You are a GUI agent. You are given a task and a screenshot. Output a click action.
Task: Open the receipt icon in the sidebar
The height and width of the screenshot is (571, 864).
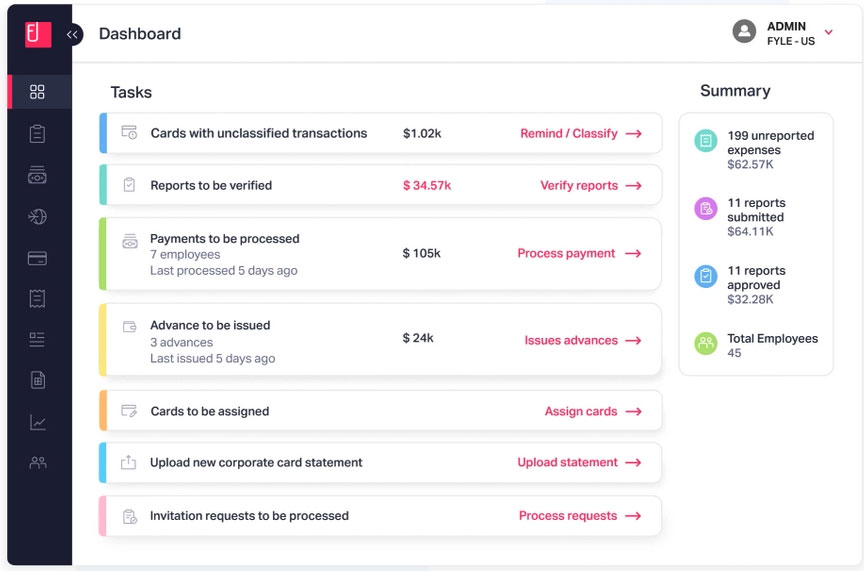tap(38, 299)
